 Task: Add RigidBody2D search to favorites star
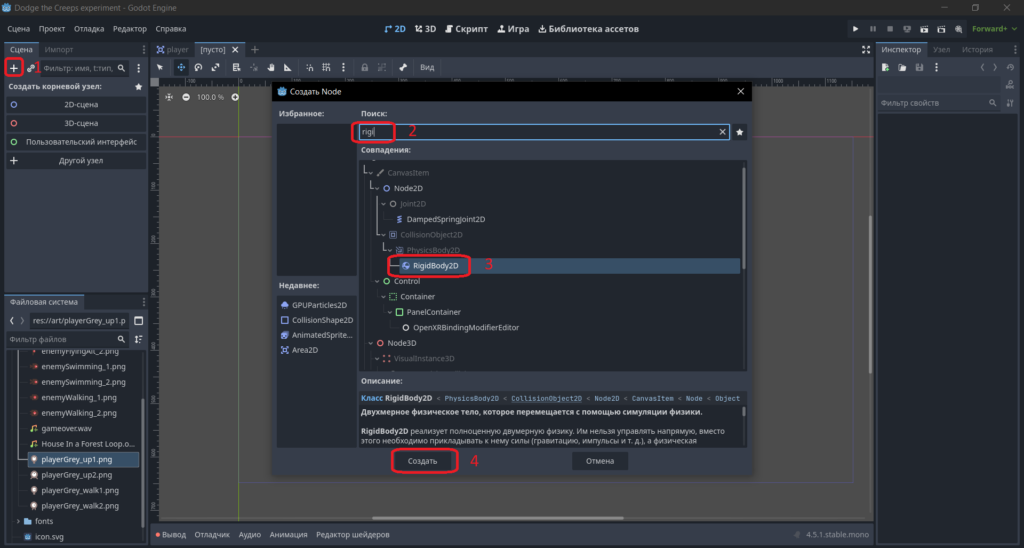click(x=740, y=132)
